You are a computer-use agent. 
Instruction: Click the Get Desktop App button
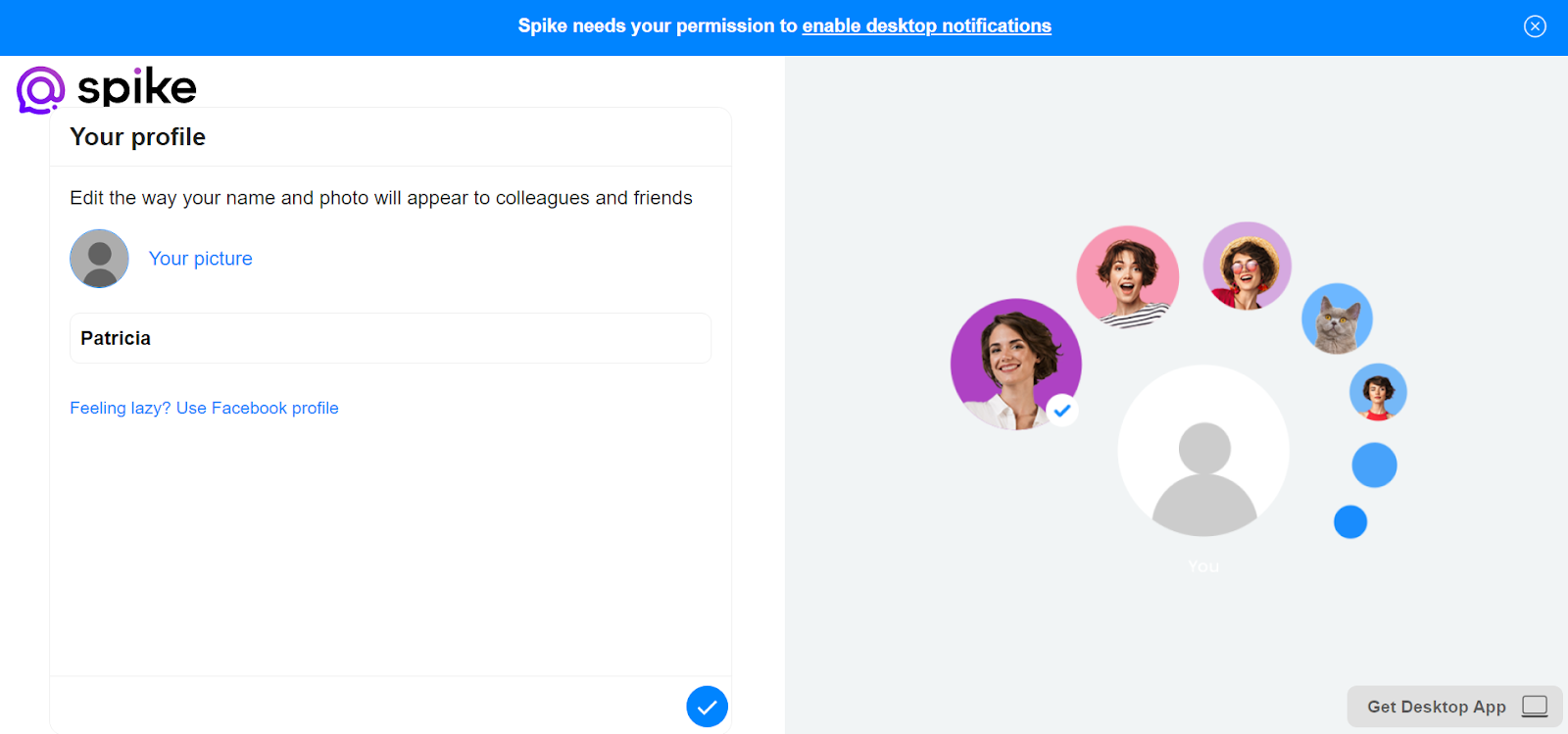[x=1436, y=707]
